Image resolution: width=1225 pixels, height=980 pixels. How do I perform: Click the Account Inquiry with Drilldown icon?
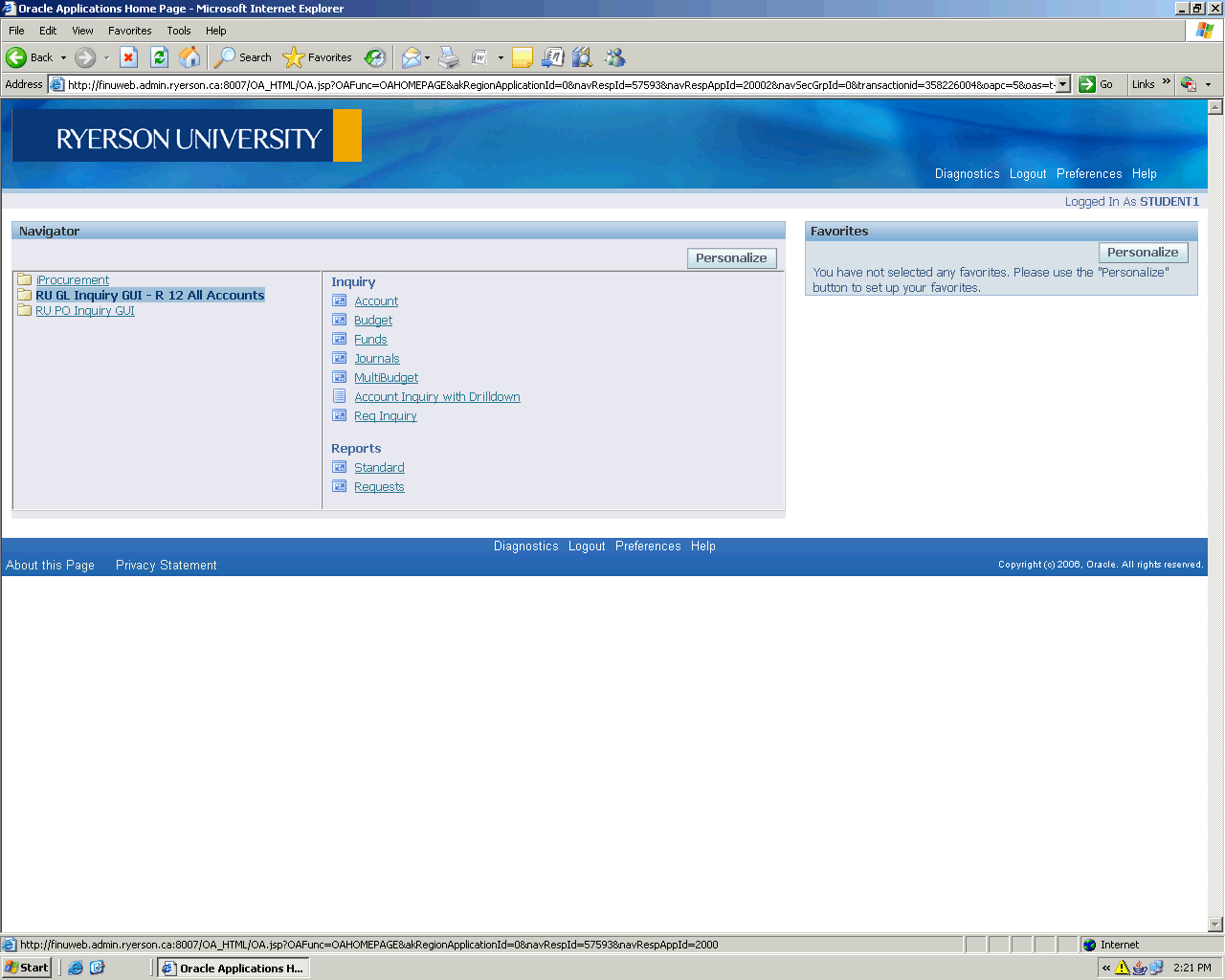click(340, 396)
